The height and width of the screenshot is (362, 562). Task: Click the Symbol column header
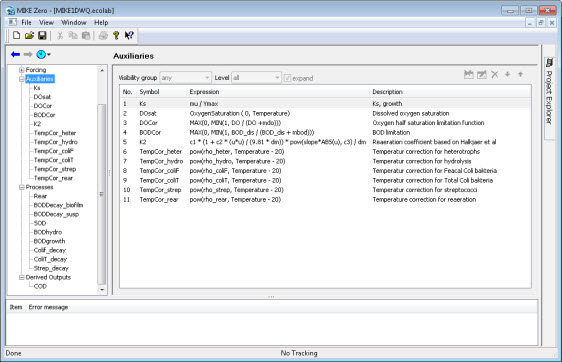(149, 92)
